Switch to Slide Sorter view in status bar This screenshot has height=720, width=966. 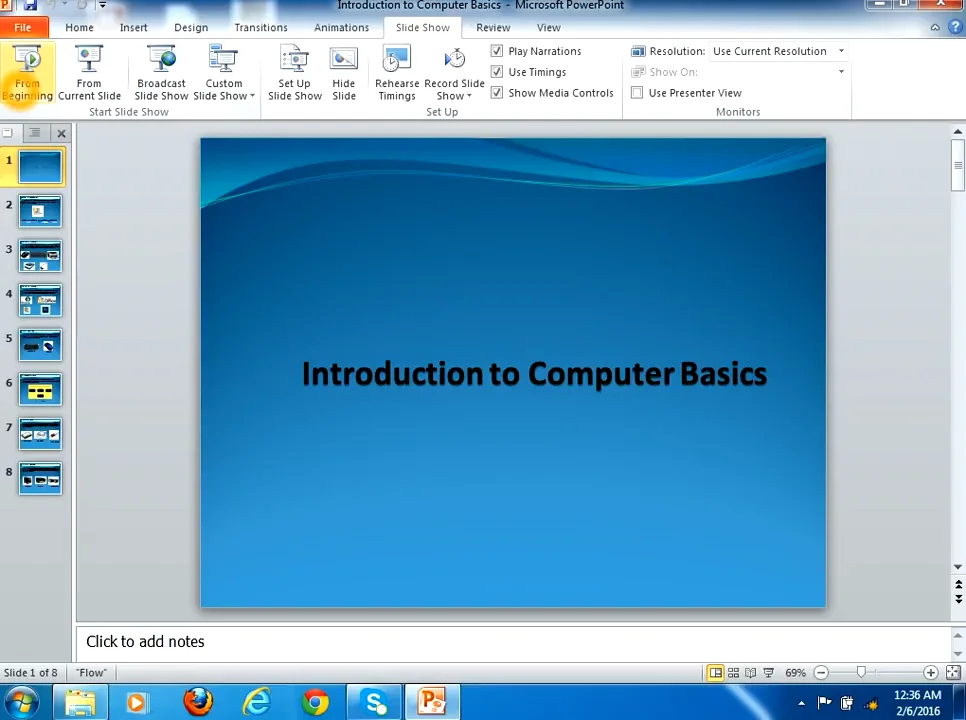click(x=733, y=673)
